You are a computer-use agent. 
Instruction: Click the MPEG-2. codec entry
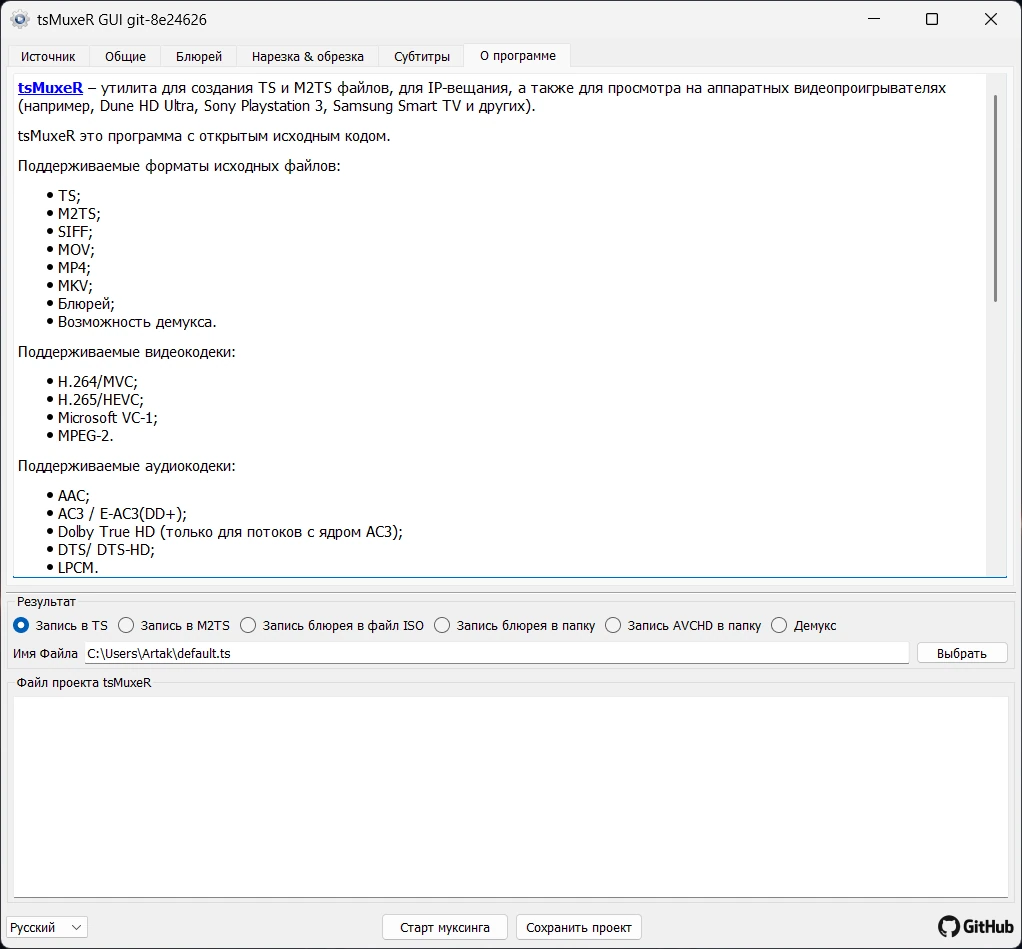[85, 436]
